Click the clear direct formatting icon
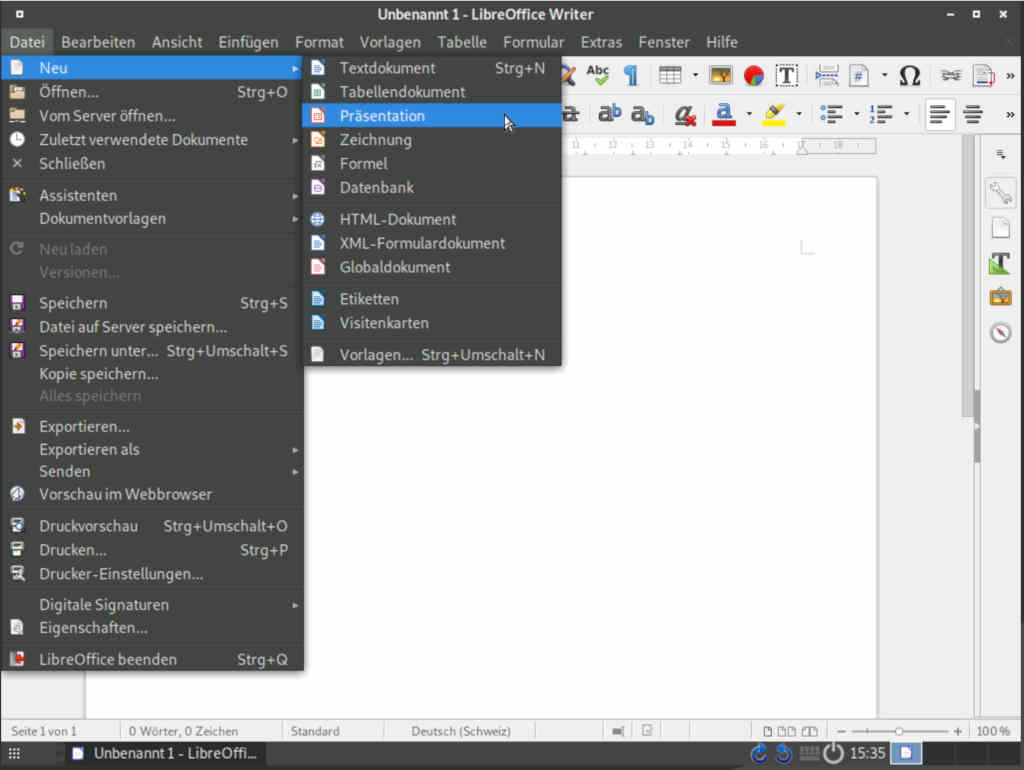 click(x=684, y=115)
